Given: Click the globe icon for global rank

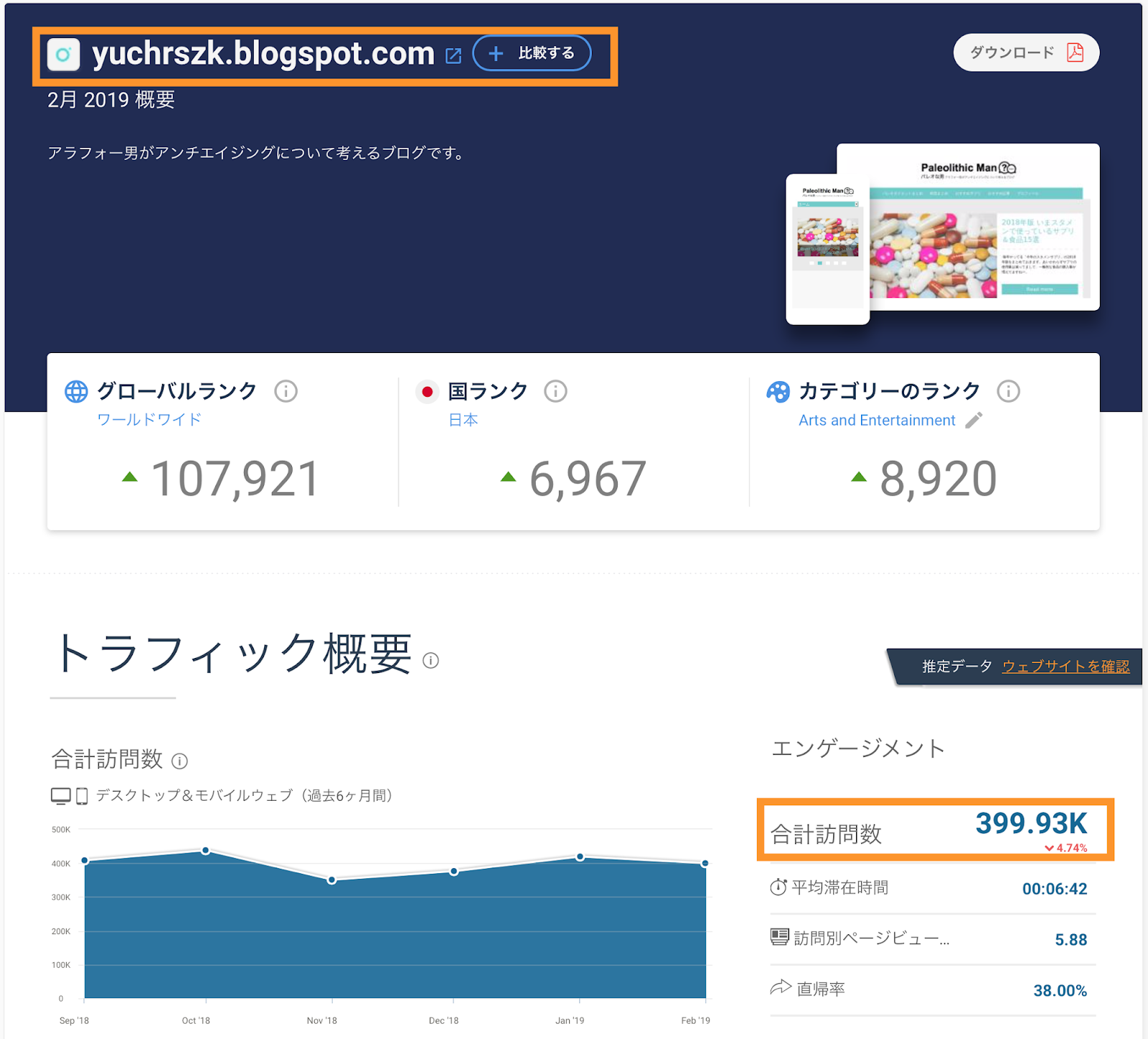Looking at the screenshot, I should coord(76,391).
